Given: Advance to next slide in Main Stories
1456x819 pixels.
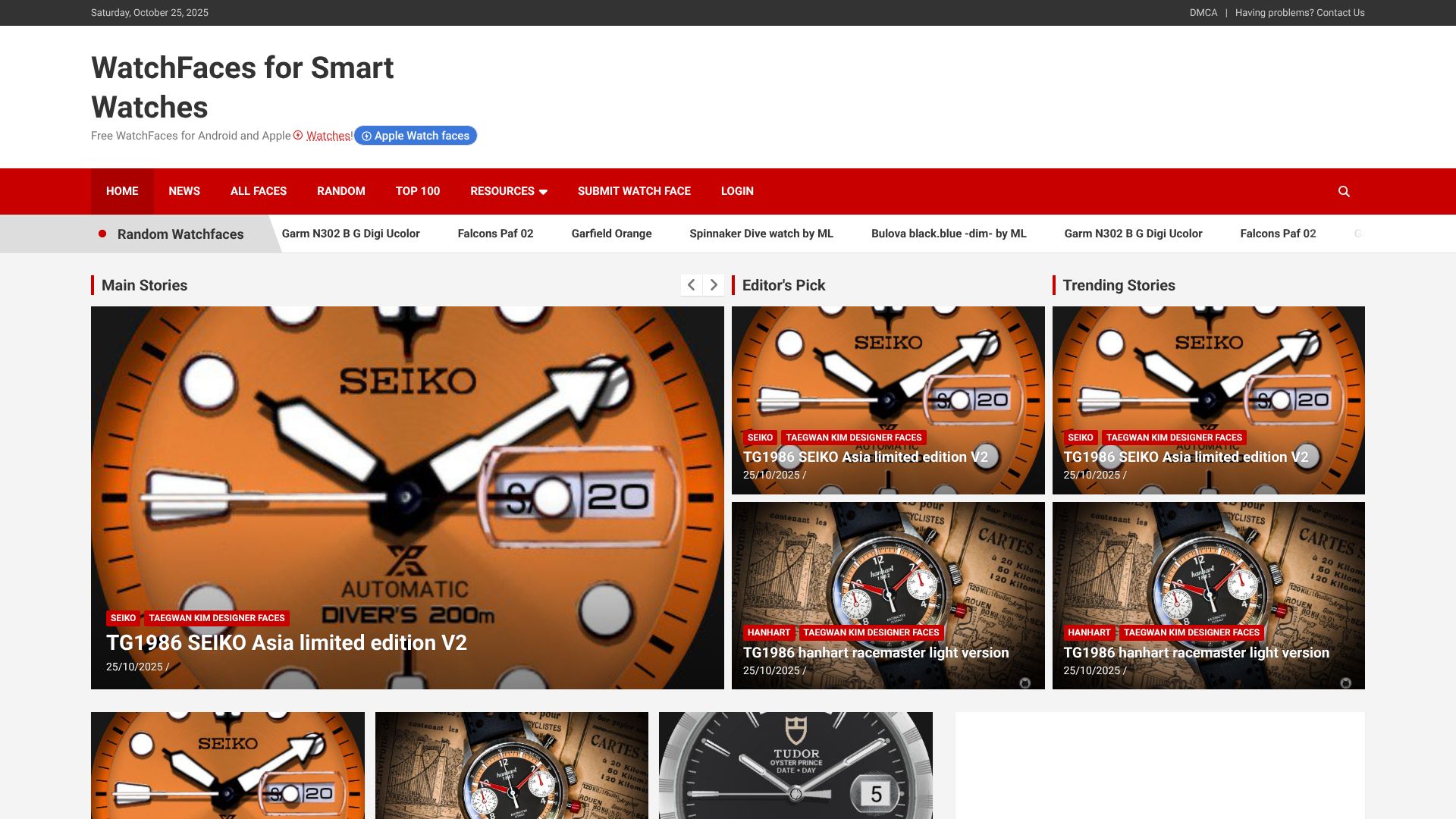Looking at the screenshot, I should 714,285.
